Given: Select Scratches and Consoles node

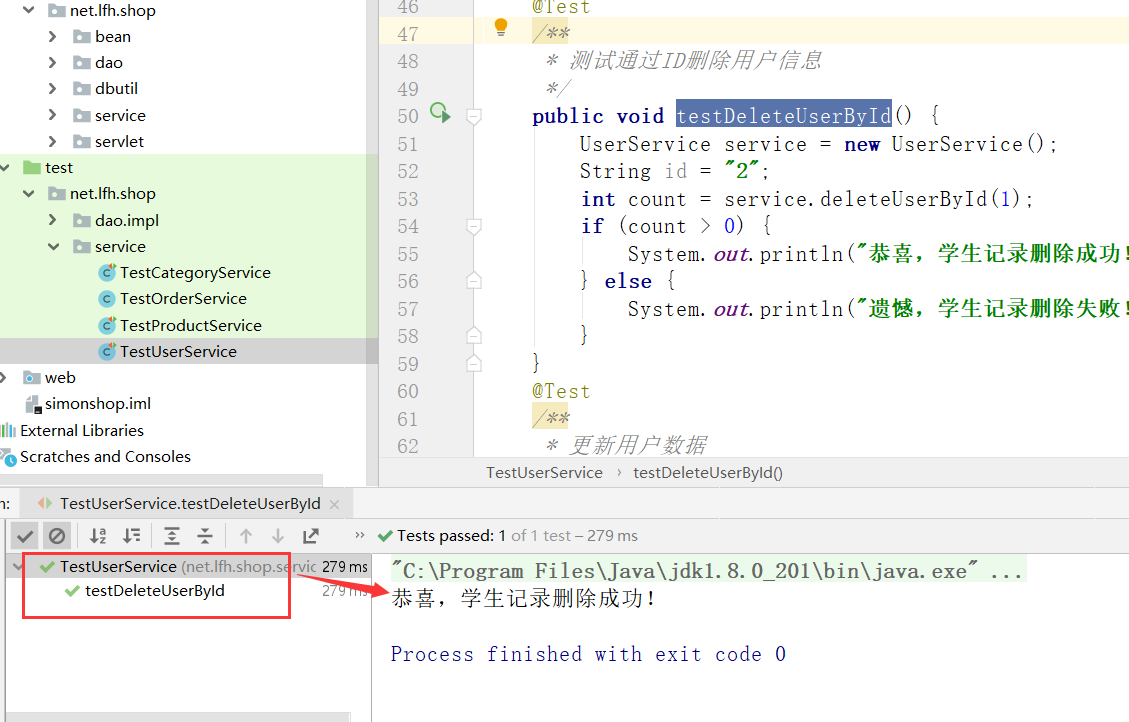Looking at the screenshot, I should (105, 456).
